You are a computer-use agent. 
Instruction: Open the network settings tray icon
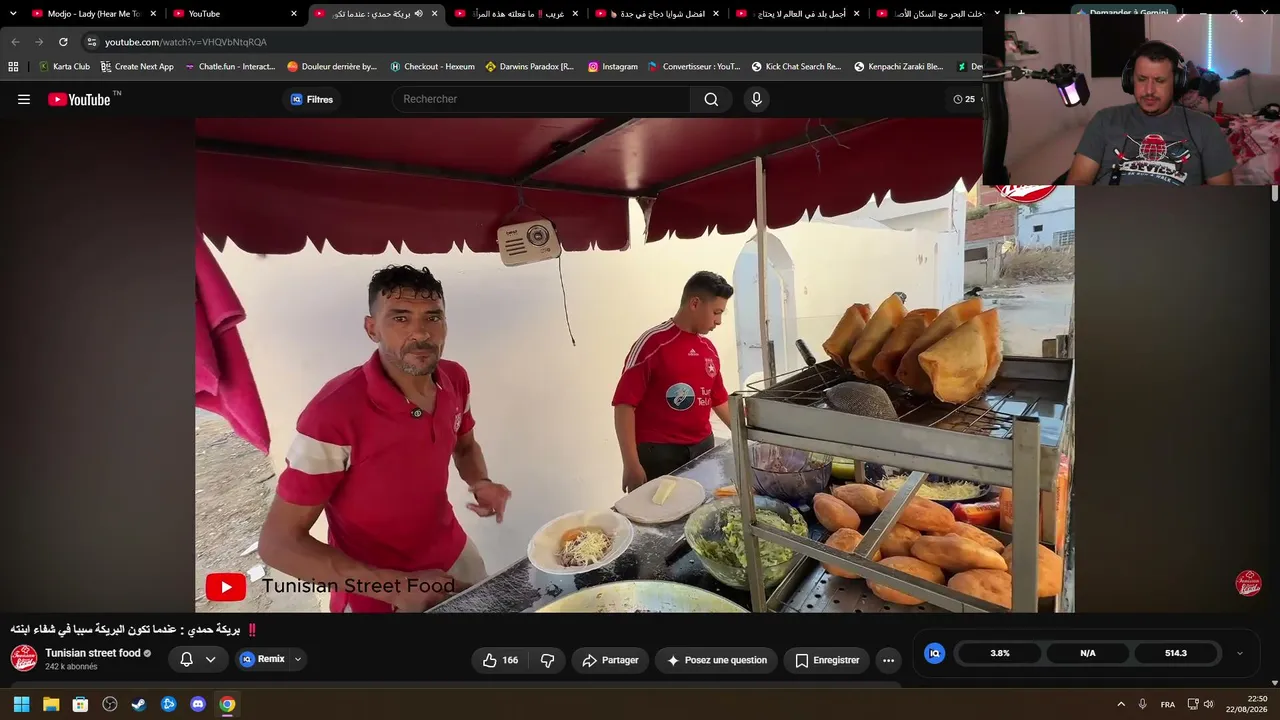(1193, 704)
